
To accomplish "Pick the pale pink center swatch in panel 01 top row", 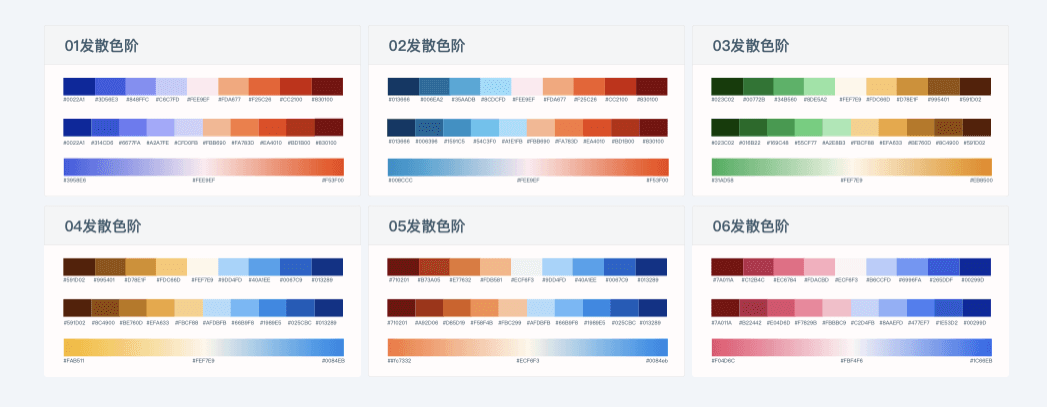I will (x=202, y=87).
